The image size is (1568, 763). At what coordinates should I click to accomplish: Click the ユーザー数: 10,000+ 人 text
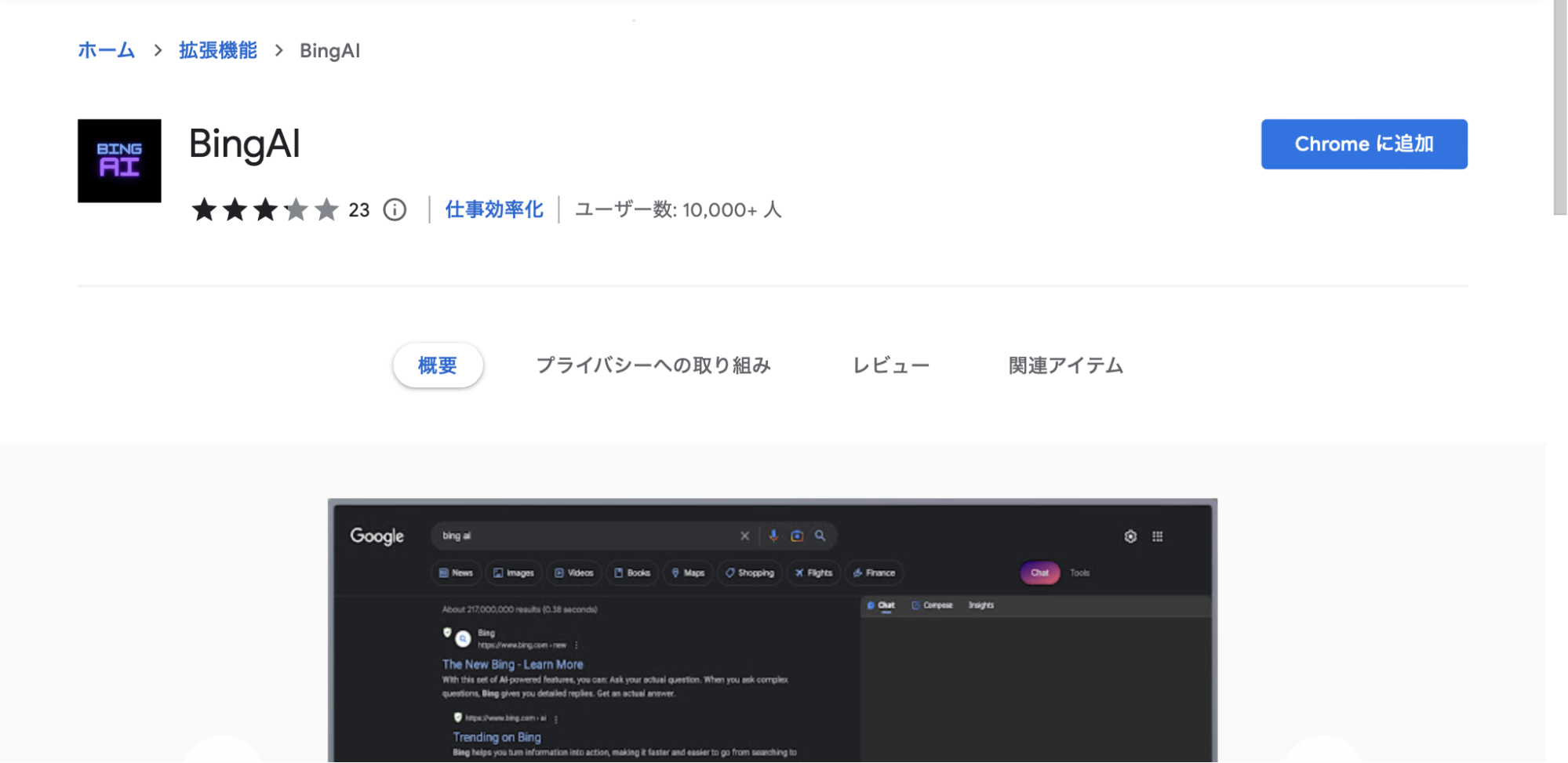tap(678, 210)
